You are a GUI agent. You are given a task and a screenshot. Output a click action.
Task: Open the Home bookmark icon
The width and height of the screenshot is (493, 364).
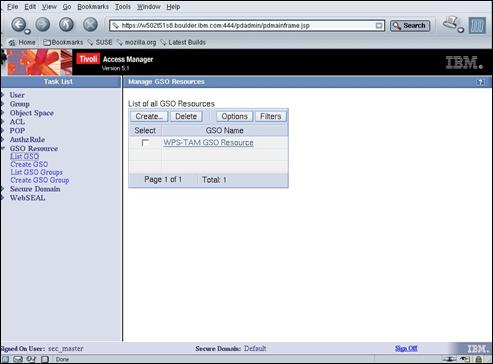pos(12,43)
